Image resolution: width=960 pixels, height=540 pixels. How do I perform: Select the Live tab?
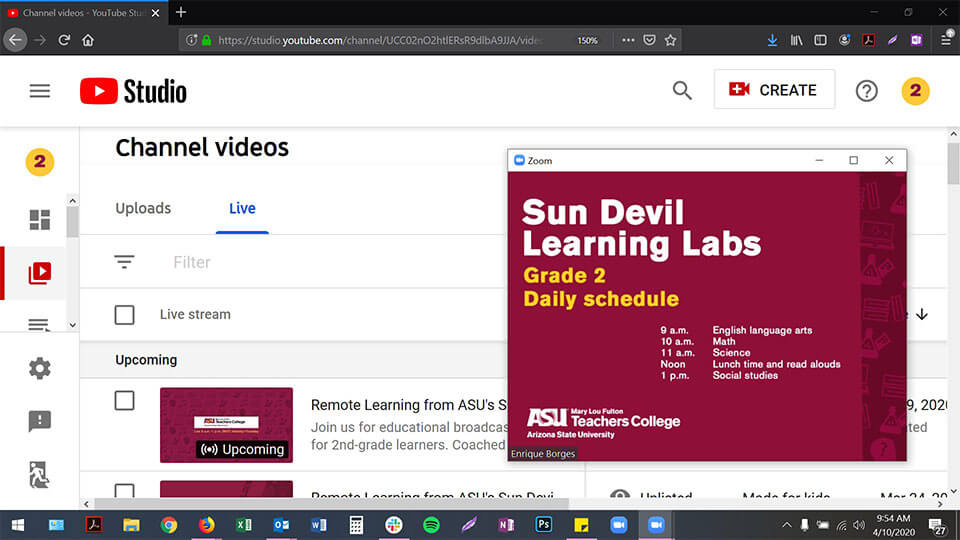tap(242, 208)
